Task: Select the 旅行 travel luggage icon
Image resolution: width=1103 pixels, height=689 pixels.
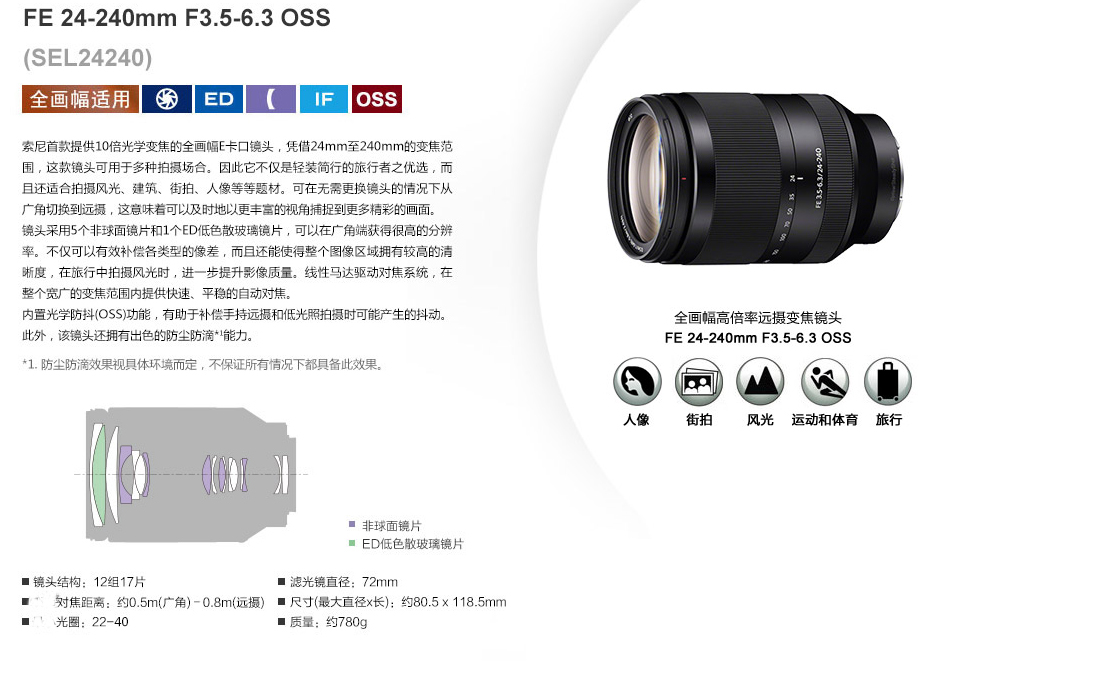Action: pos(888,381)
